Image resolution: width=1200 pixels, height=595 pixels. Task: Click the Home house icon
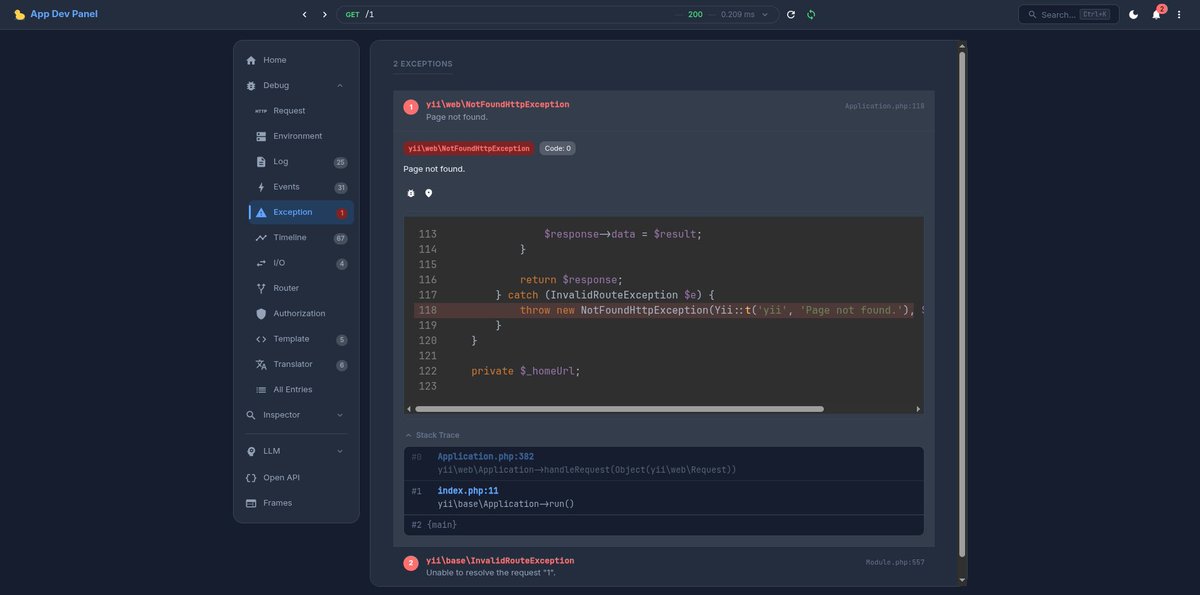(x=251, y=60)
